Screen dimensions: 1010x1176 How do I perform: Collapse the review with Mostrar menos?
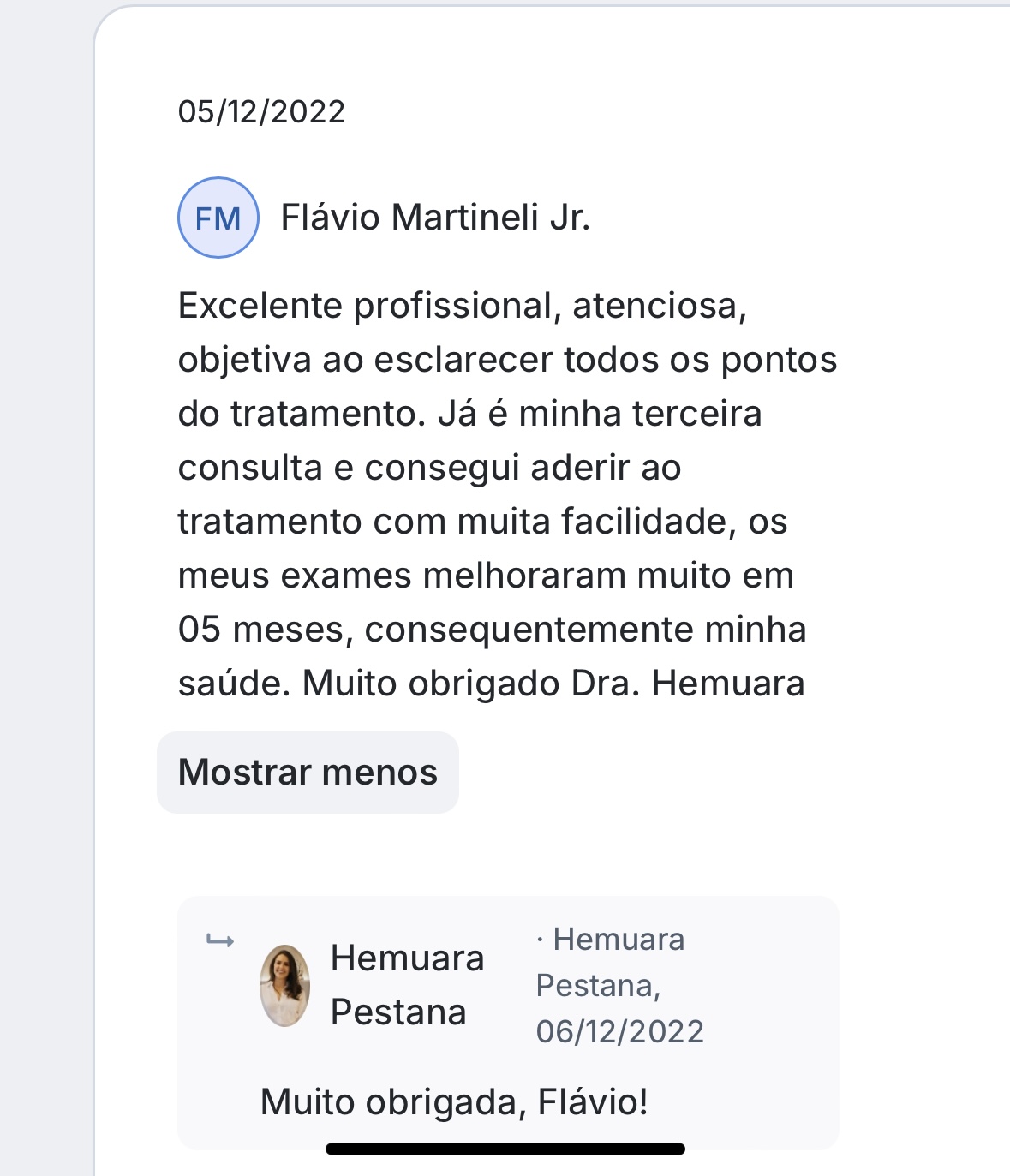[x=308, y=772]
